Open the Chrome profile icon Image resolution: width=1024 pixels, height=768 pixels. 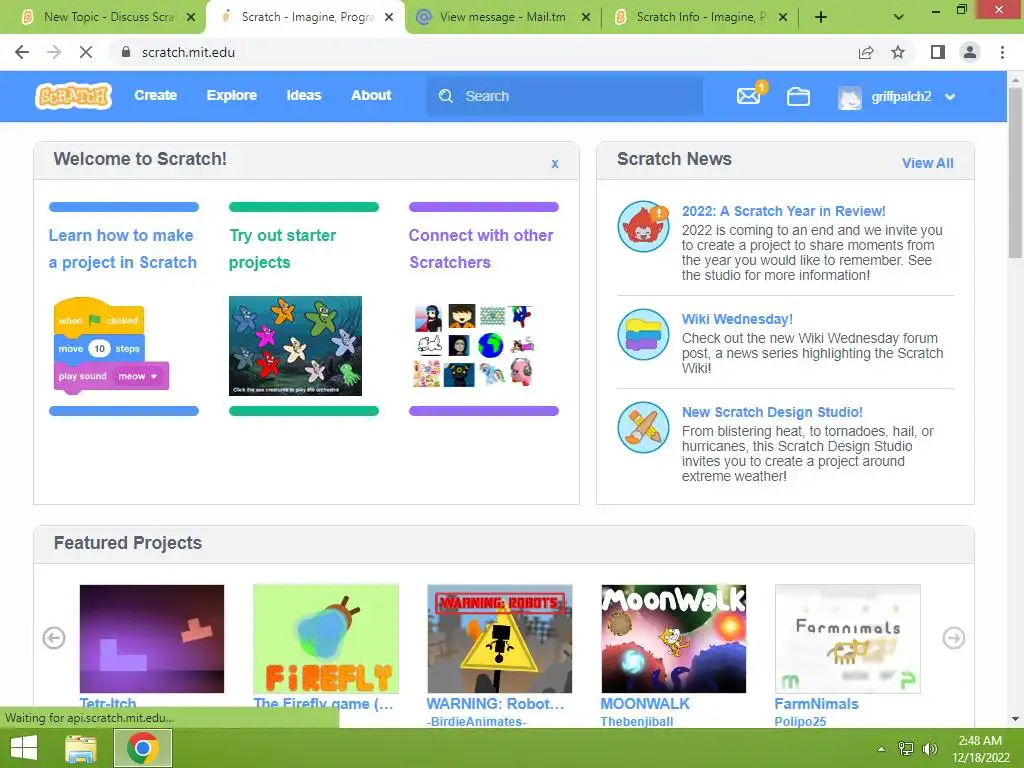[970, 52]
